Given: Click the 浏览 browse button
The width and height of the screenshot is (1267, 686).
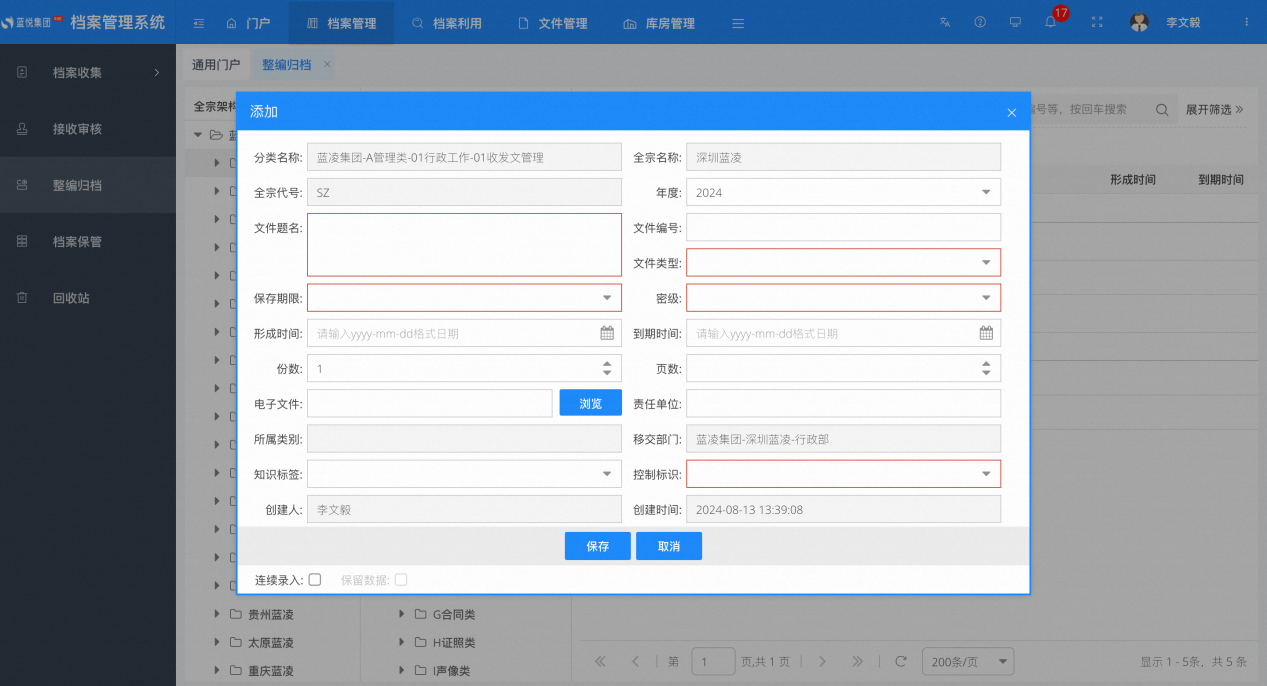Looking at the screenshot, I should [590, 403].
